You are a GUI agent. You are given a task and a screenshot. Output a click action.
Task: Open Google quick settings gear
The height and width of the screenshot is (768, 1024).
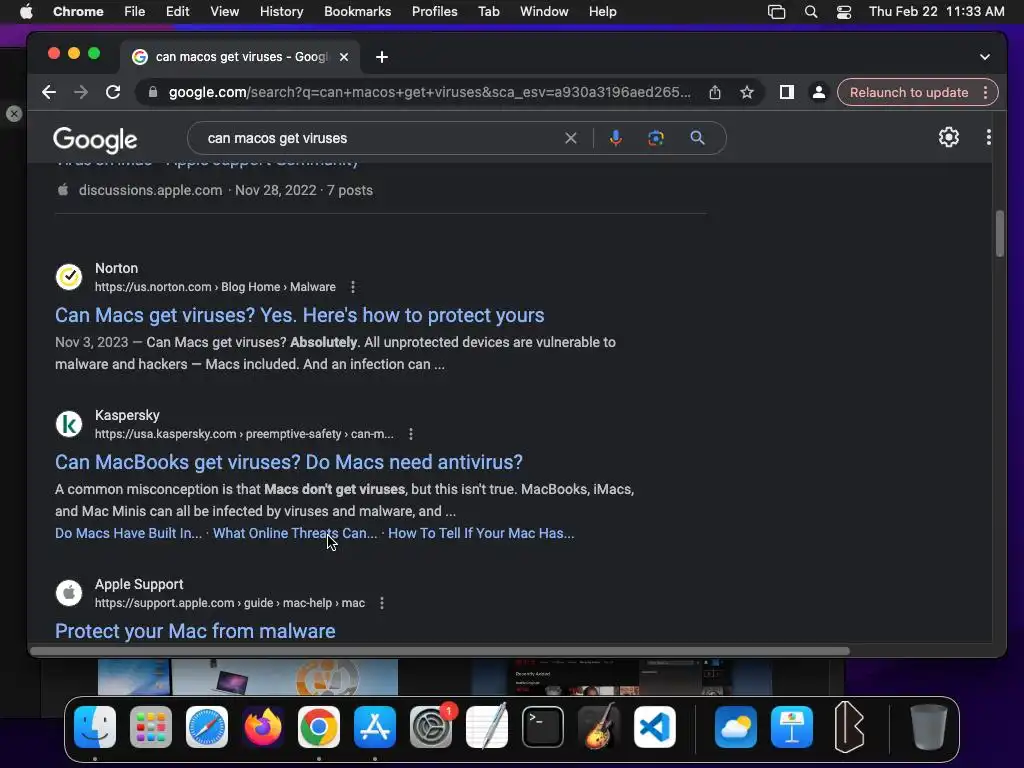949,137
